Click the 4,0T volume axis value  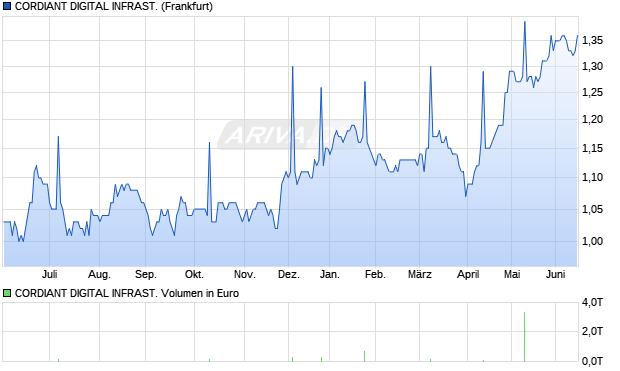click(x=592, y=303)
